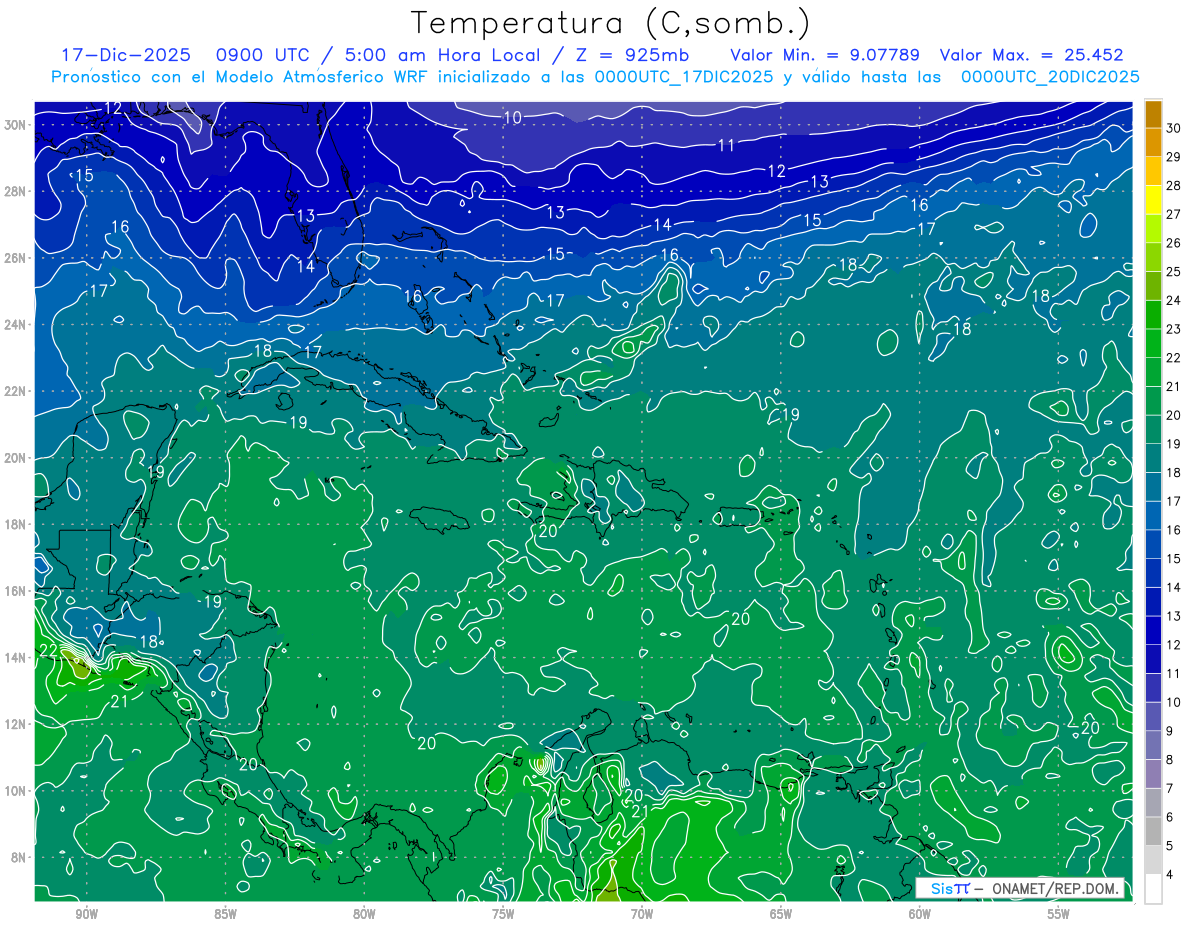This screenshot has width=1200, height=927.
Task: Click blue color bar segment between 15 and 16
Action: click(x=1153, y=545)
